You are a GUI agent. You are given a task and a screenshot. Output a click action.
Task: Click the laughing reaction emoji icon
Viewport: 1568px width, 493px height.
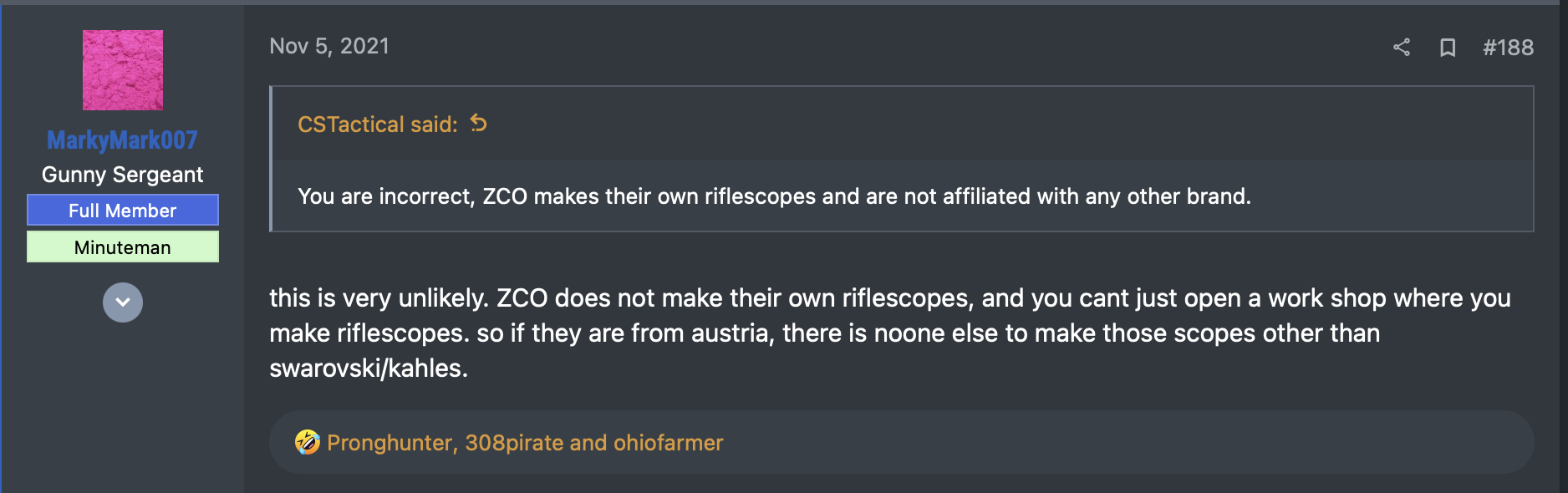[x=308, y=442]
